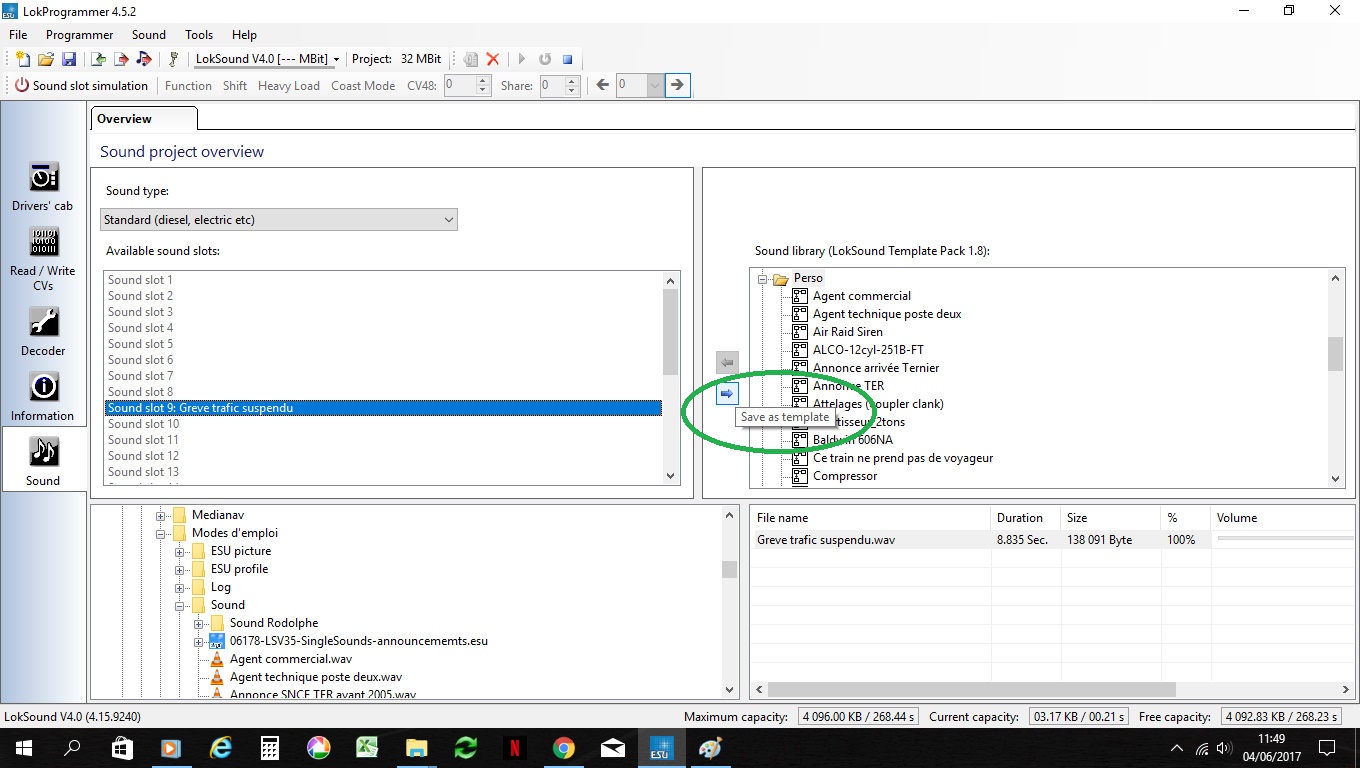Viewport: 1360px width, 768px height.
Task: Click inside the CV48 value field
Action: (459, 86)
